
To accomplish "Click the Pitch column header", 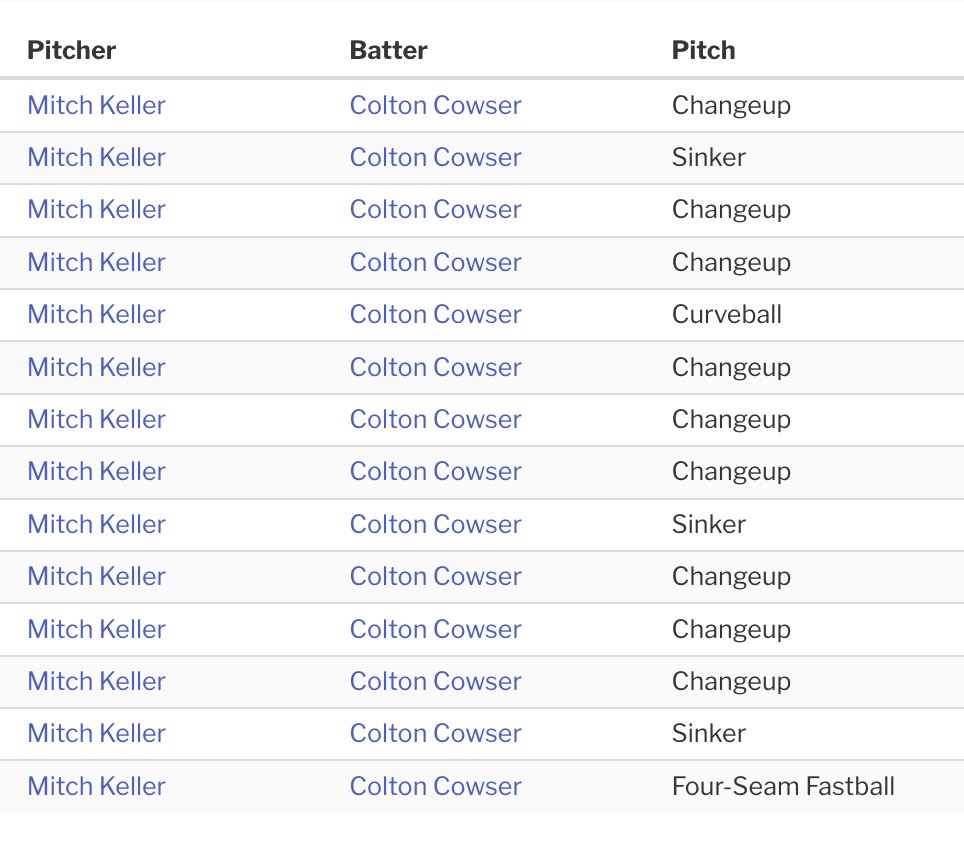I will [x=703, y=50].
